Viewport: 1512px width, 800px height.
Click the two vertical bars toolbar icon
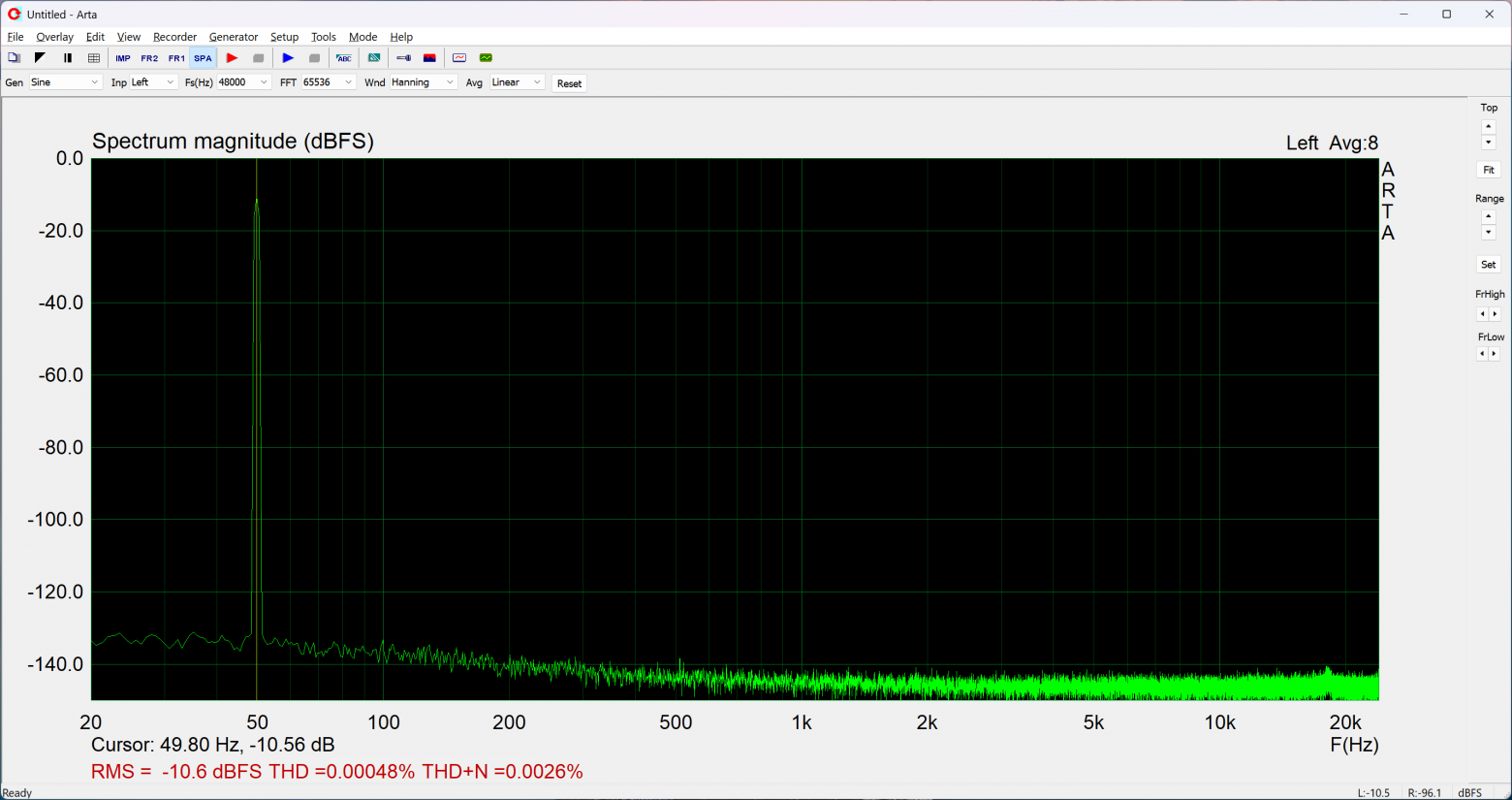67,58
